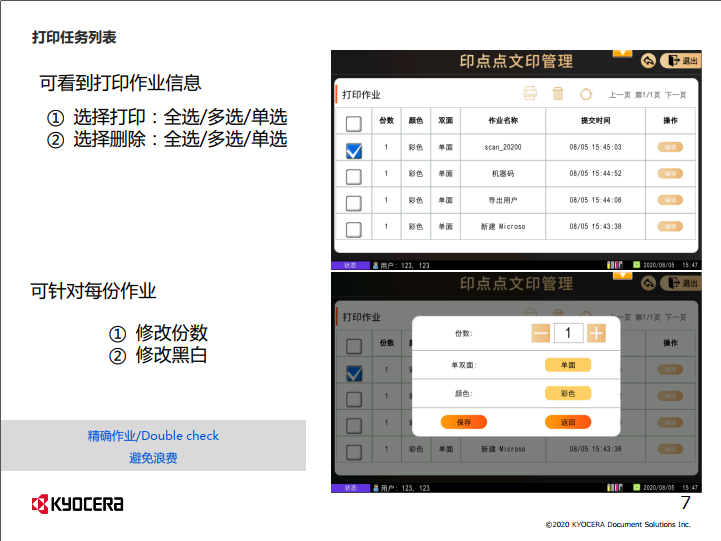Toggle the 单面 duplex option in dialog
The width and height of the screenshot is (721, 541).
point(567,365)
